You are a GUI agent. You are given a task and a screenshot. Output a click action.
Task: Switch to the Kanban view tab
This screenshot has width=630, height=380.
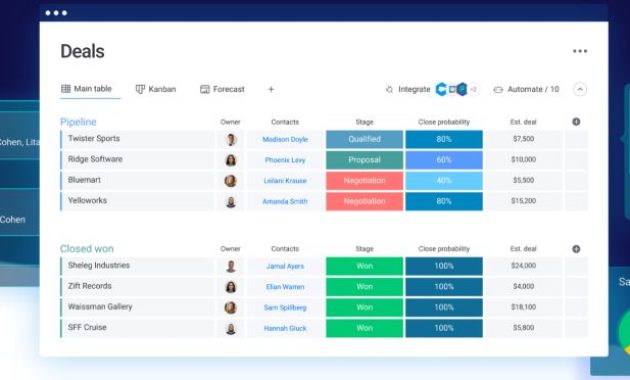tap(156, 89)
